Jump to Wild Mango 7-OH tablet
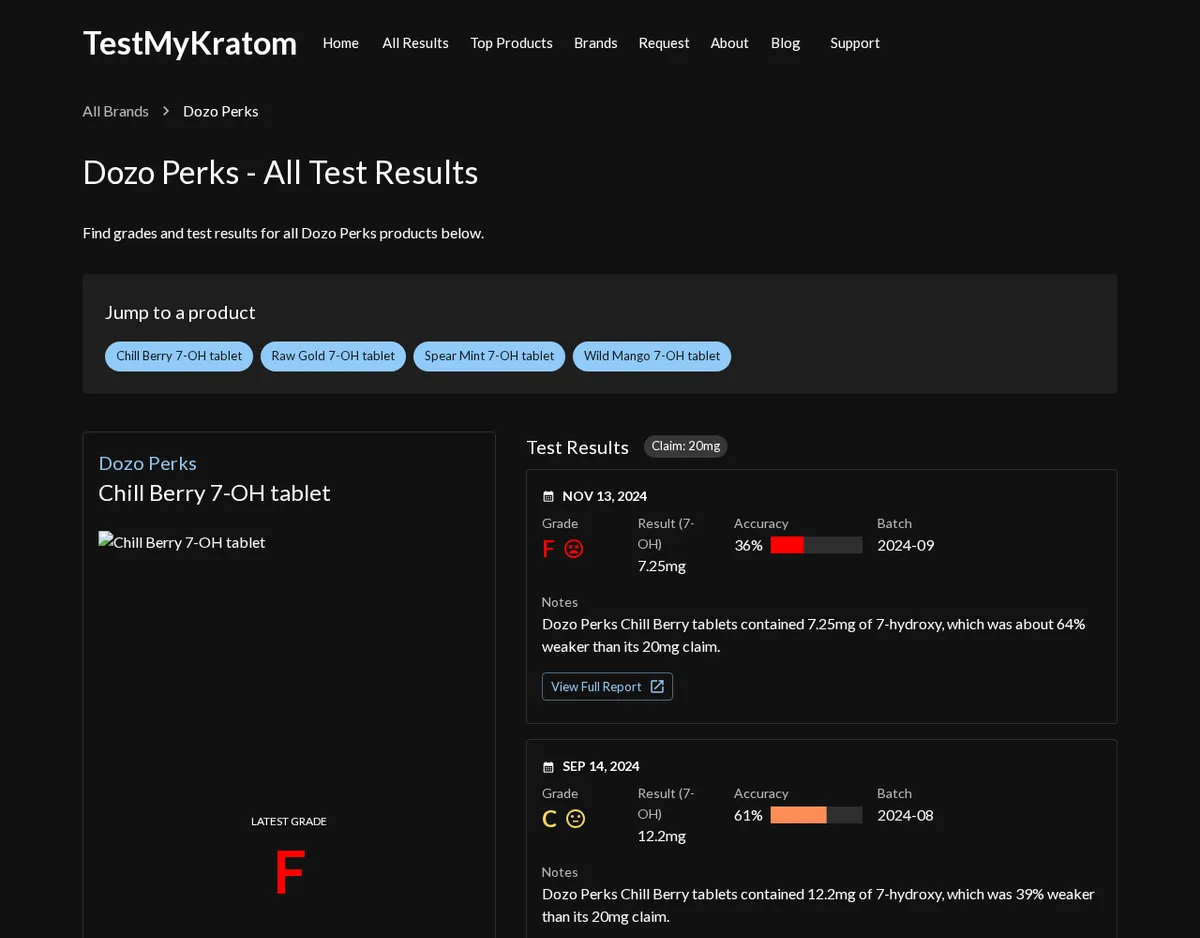Viewport: 1200px width, 938px height. coord(652,356)
